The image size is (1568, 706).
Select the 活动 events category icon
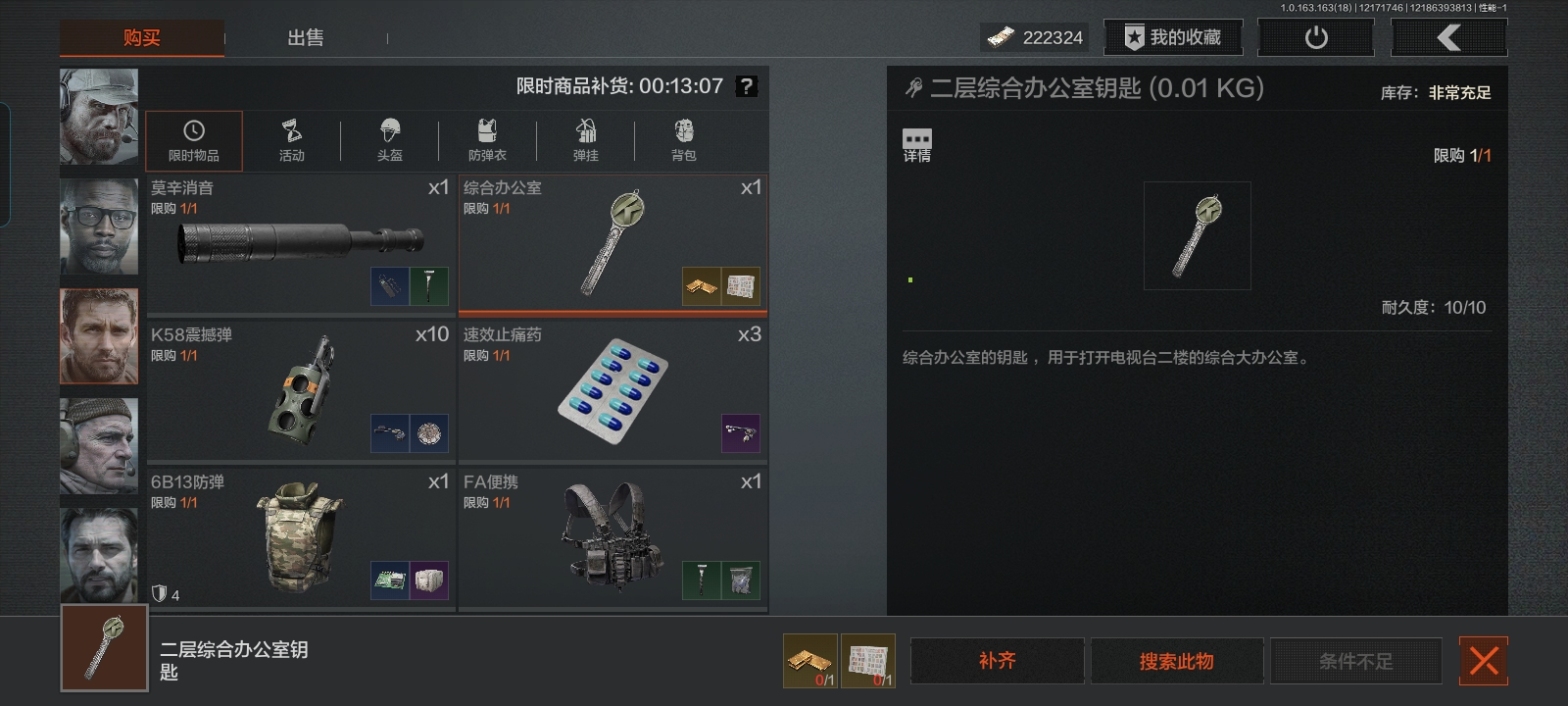pyautogui.click(x=292, y=141)
